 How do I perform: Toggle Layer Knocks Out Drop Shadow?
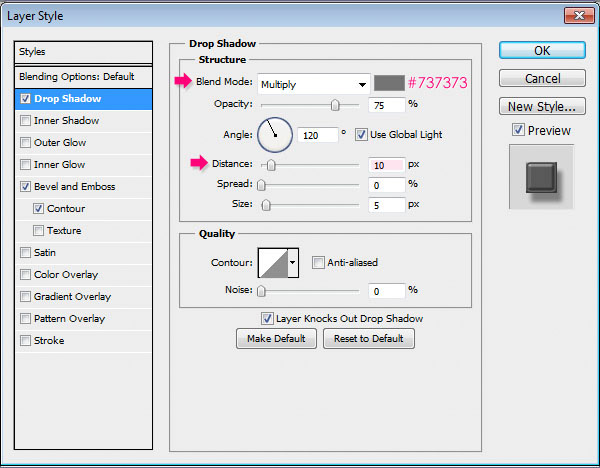[267, 318]
